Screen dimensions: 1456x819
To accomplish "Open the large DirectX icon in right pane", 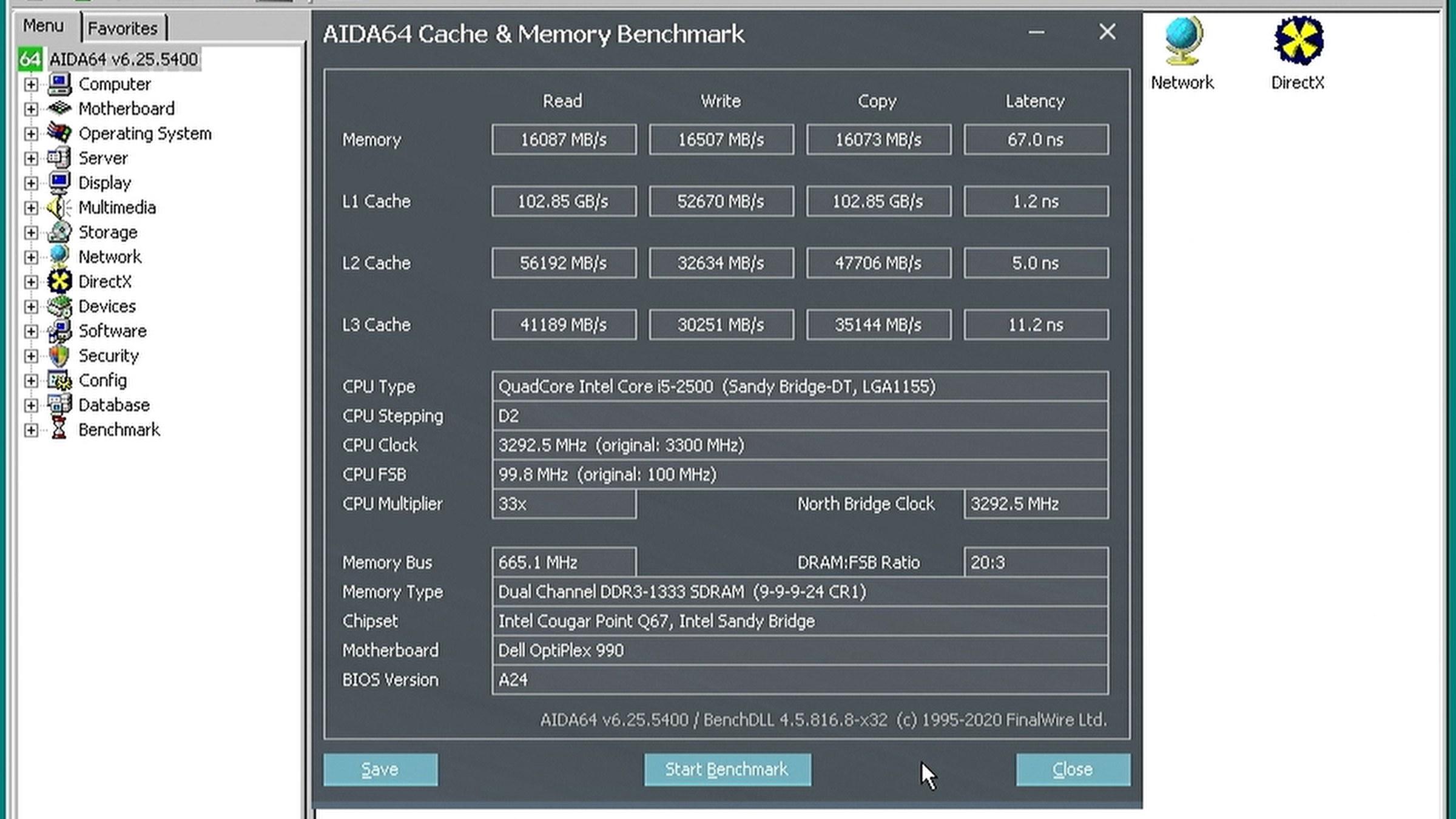I will pos(1299,41).
